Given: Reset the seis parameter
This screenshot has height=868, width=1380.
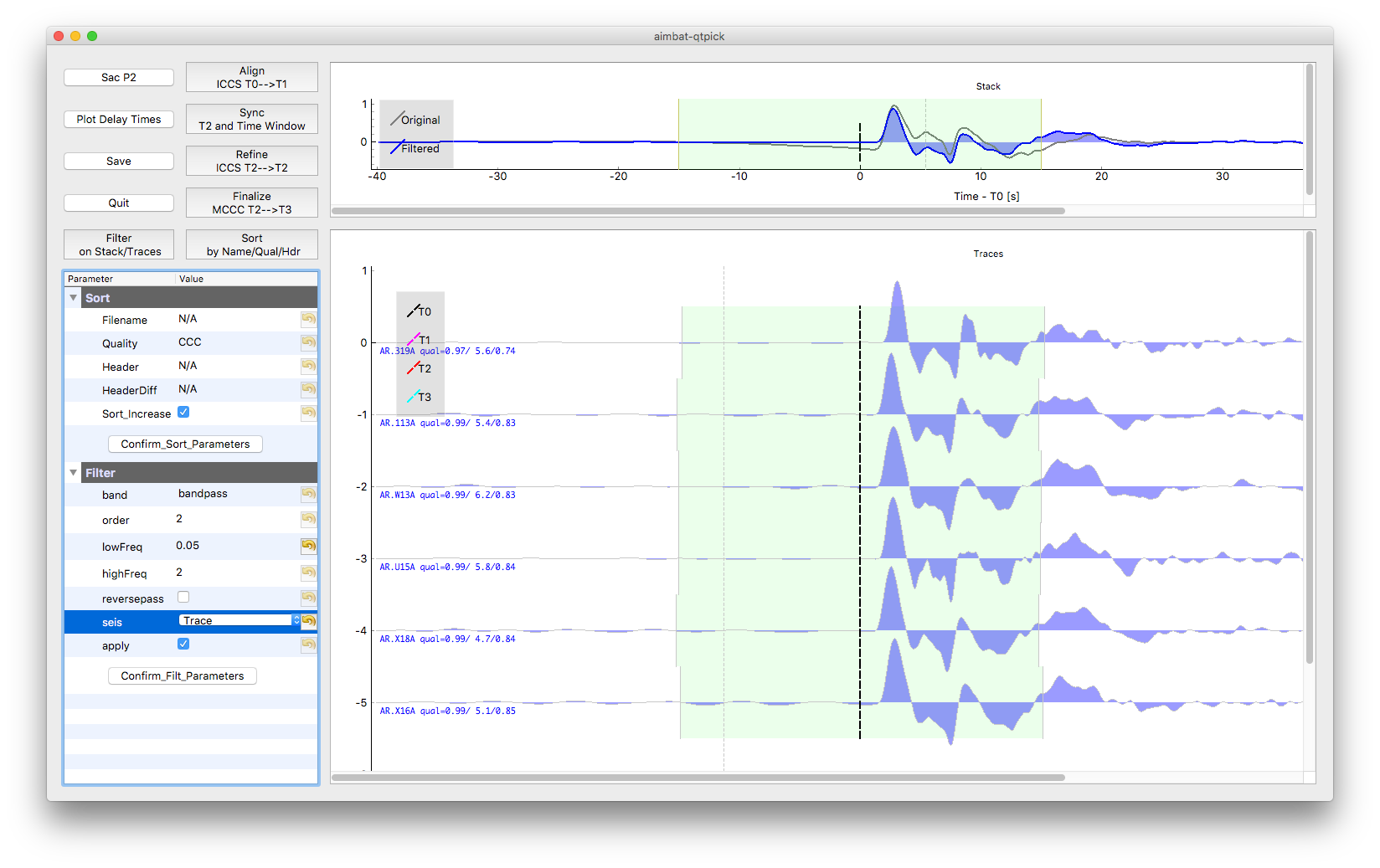Looking at the screenshot, I should click(x=309, y=621).
